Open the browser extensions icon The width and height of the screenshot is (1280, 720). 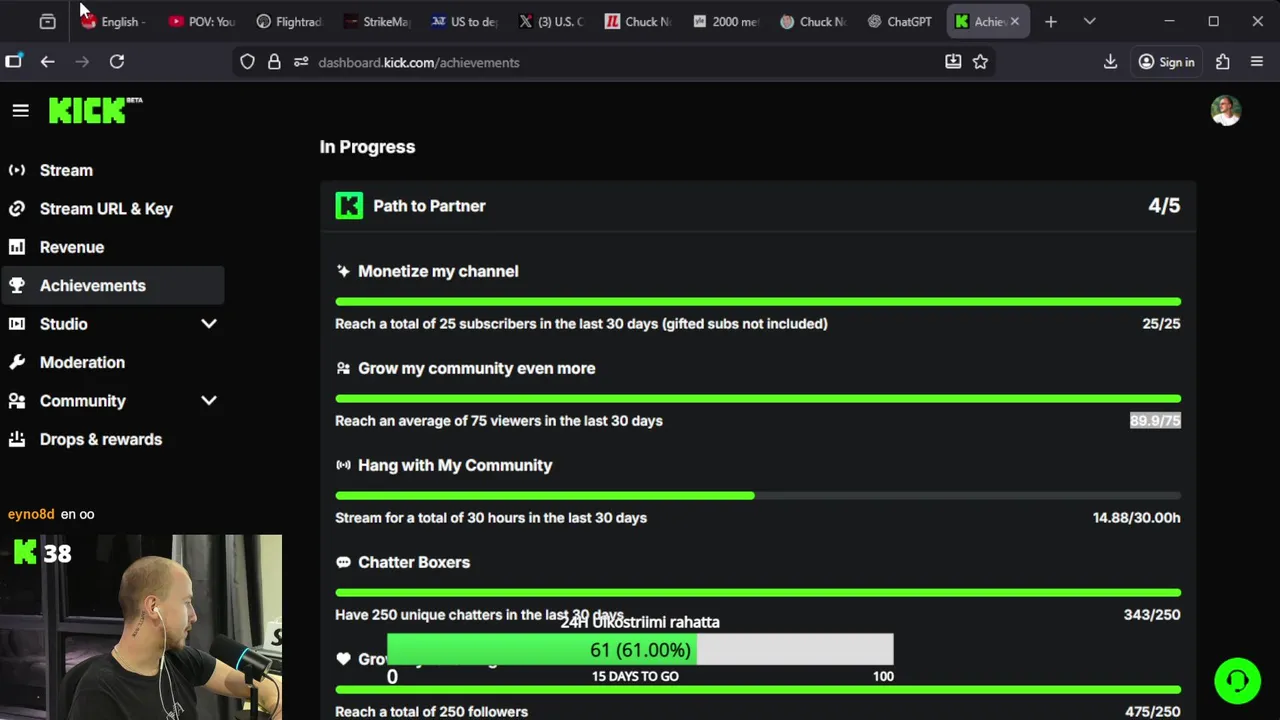(x=1222, y=62)
